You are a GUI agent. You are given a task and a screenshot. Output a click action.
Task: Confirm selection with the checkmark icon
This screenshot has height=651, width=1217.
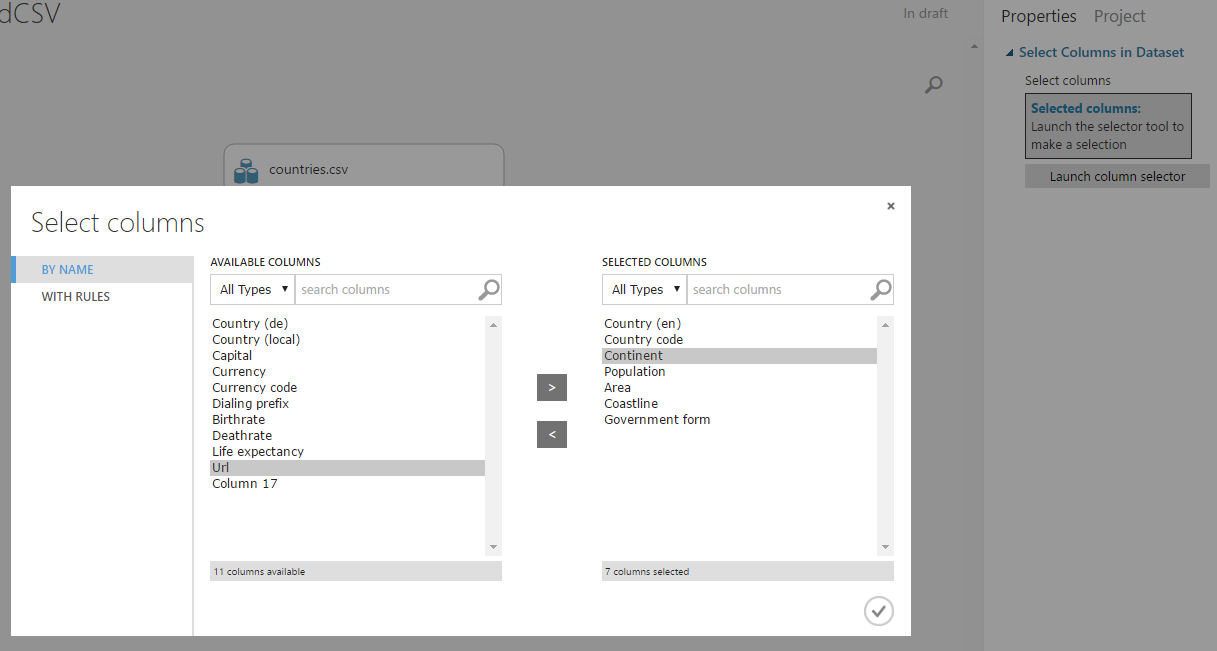878,610
